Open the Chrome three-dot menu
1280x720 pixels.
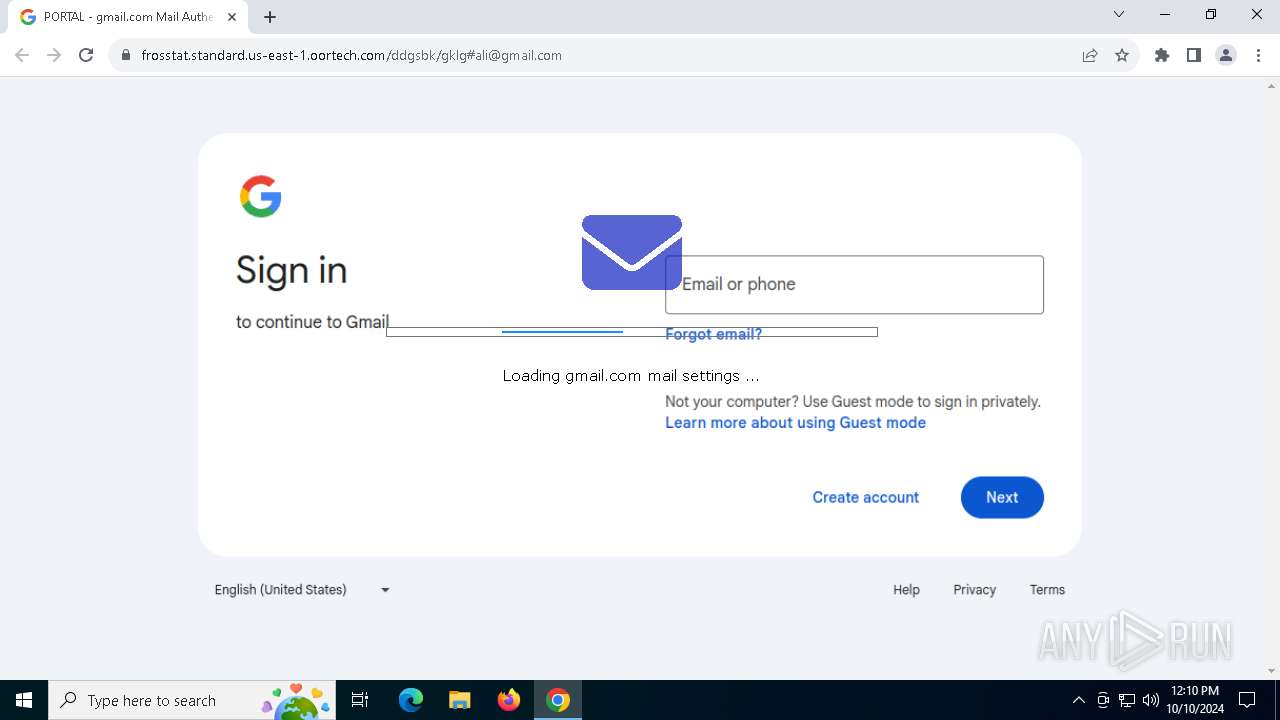(x=1258, y=55)
